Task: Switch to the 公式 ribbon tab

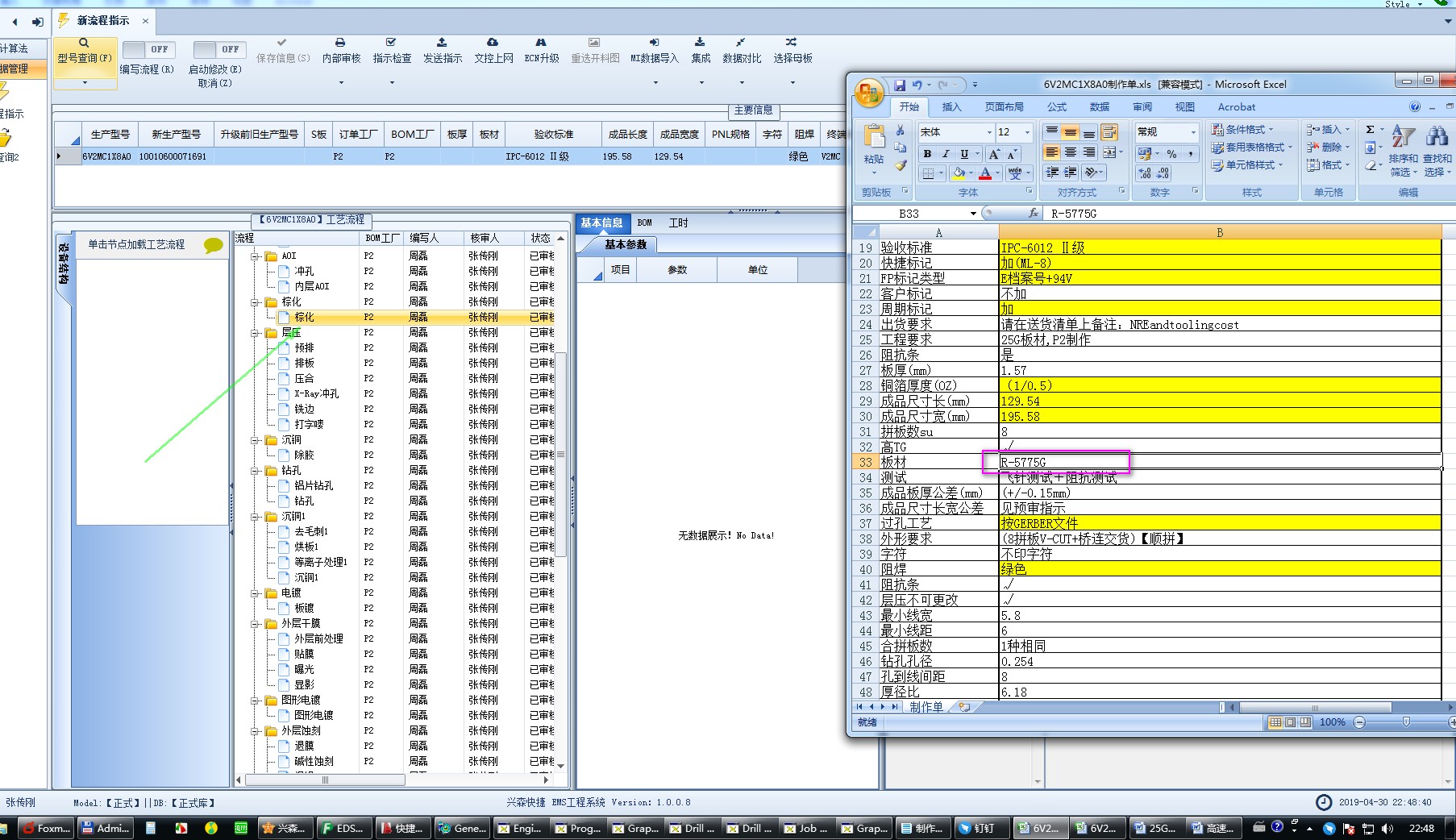Action: pyautogui.click(x=1057, y=107)
